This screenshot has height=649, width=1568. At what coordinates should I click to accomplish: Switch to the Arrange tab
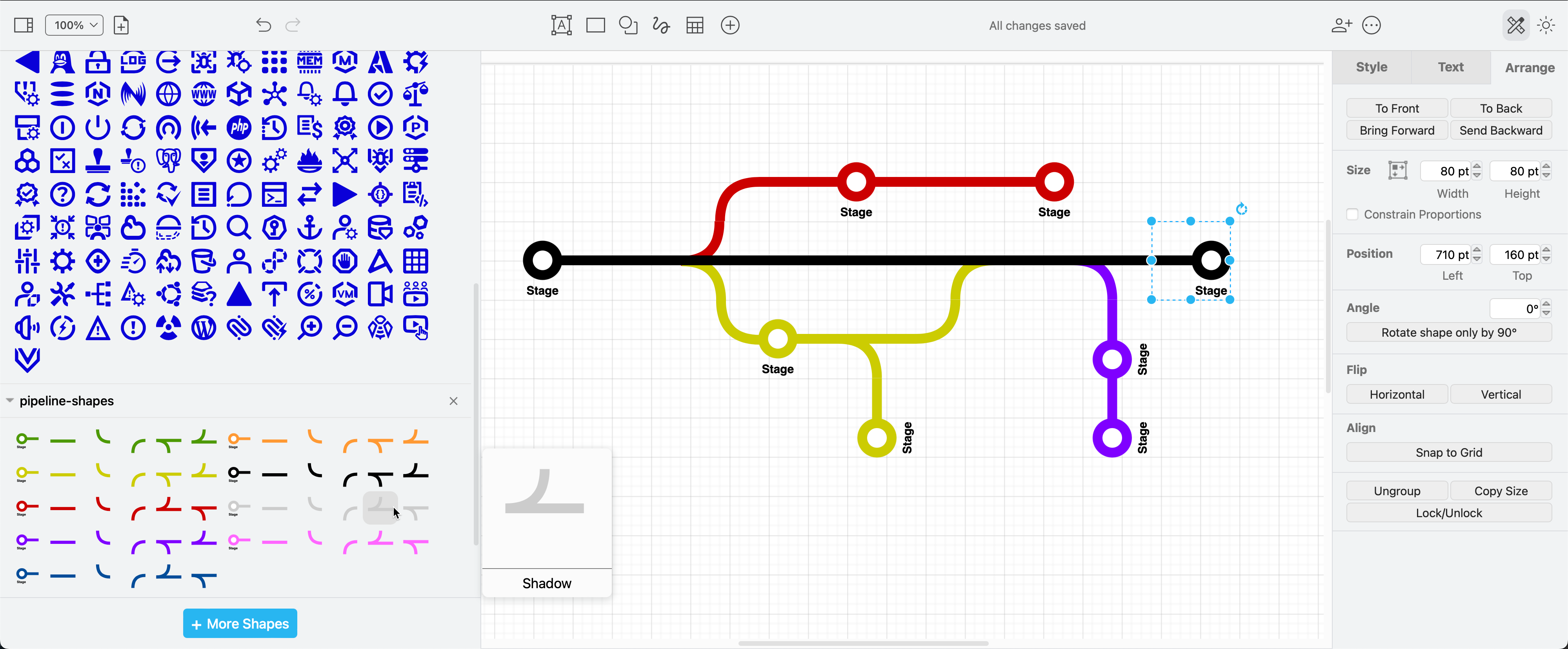(1527, 67)
